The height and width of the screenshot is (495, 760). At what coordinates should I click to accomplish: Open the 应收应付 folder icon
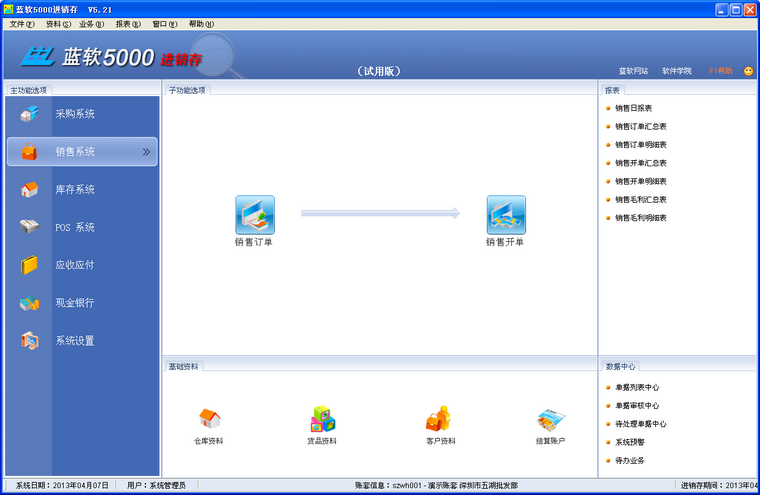(x=29, y=265)
